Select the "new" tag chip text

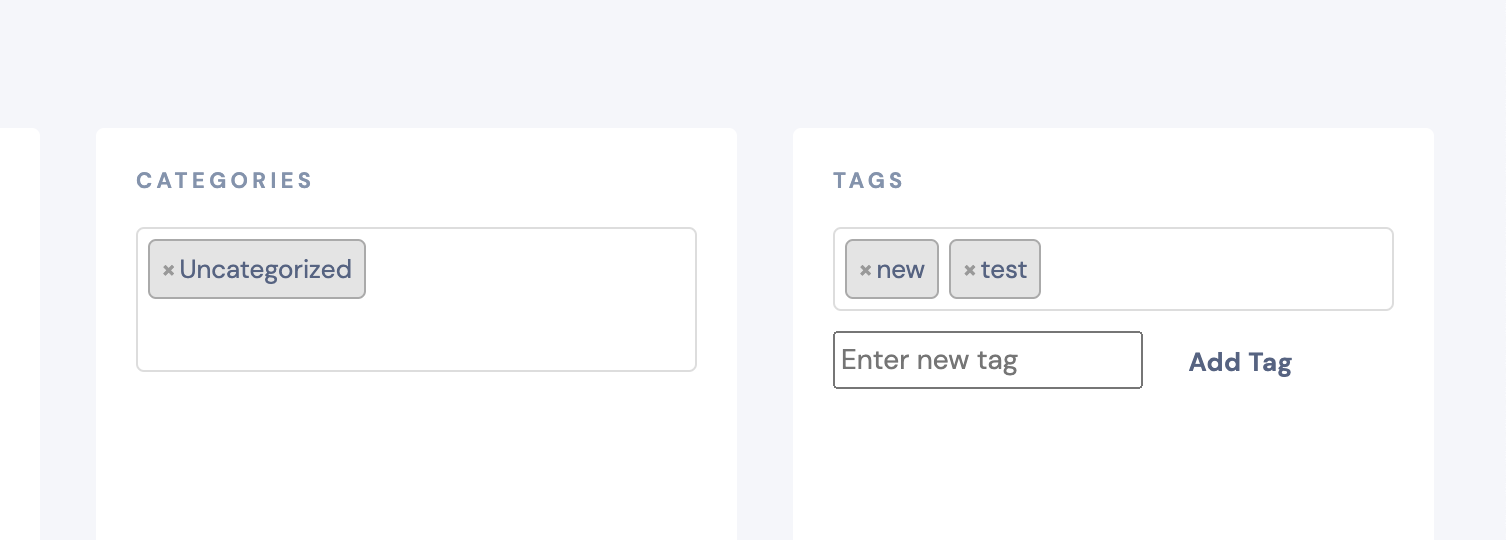click(900, 269)
